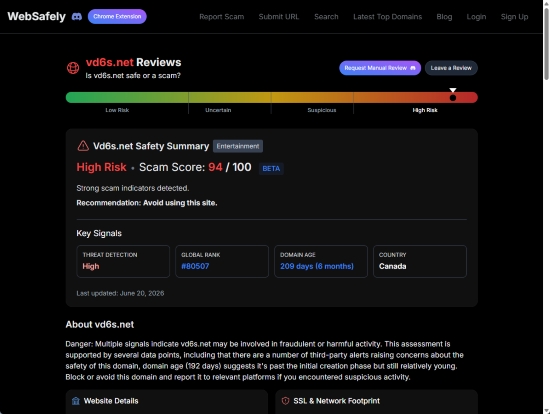Click the Threat Detection 'High' value

(x=91, y=266)
